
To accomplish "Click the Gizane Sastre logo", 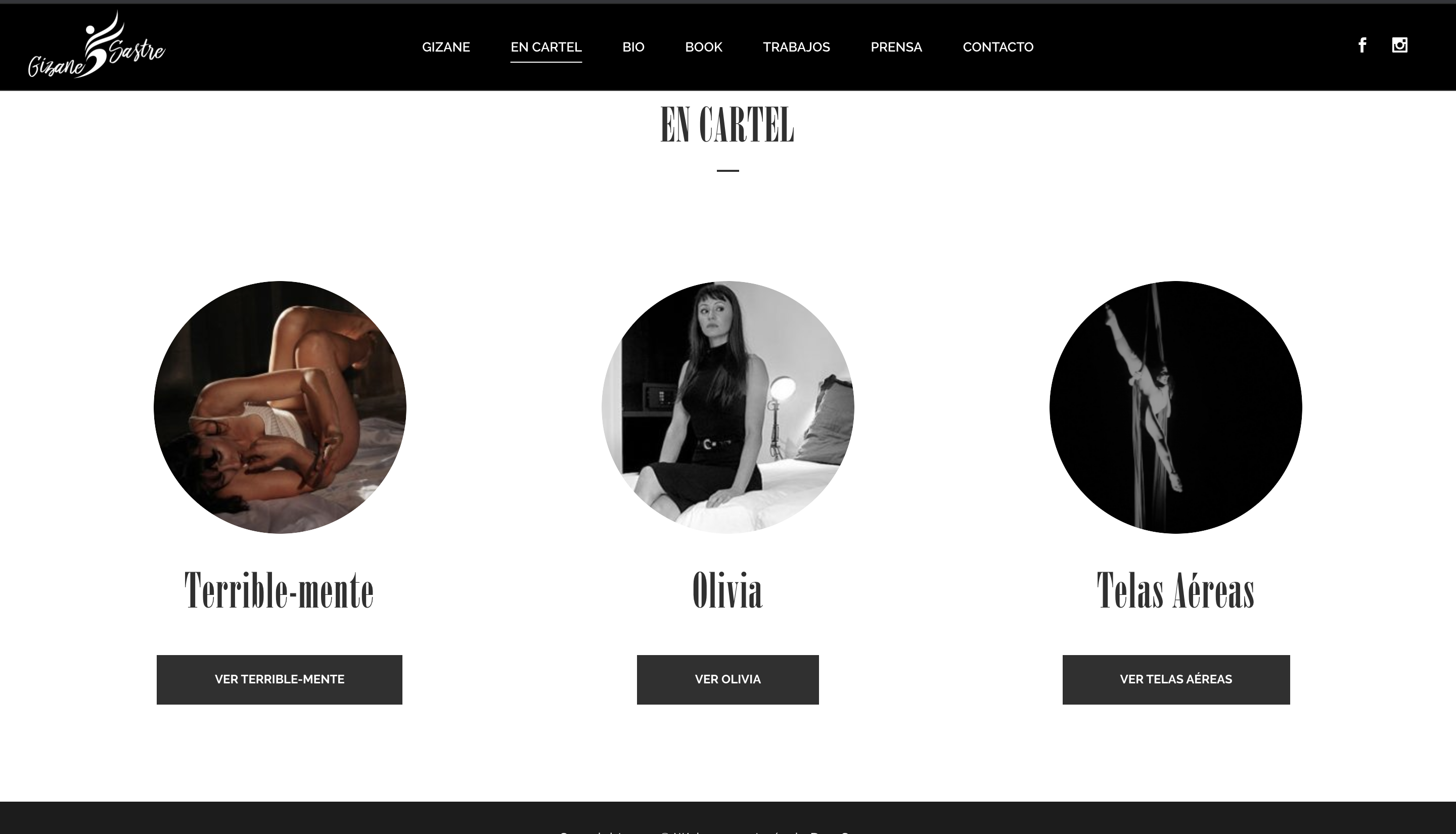I will pos(96,44).
